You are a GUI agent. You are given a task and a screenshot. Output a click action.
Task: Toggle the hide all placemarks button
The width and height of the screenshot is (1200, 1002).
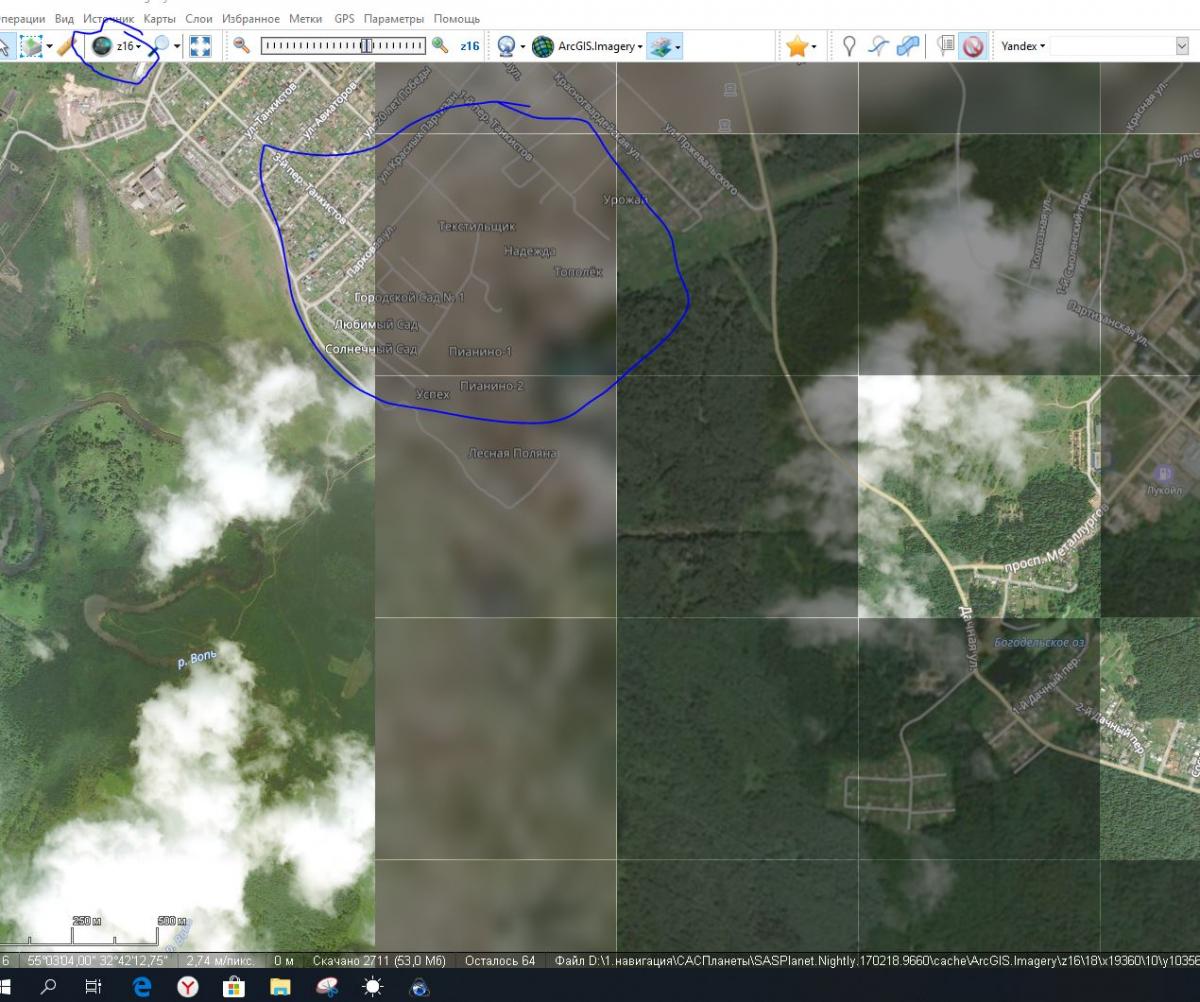[x=973, y=46]
